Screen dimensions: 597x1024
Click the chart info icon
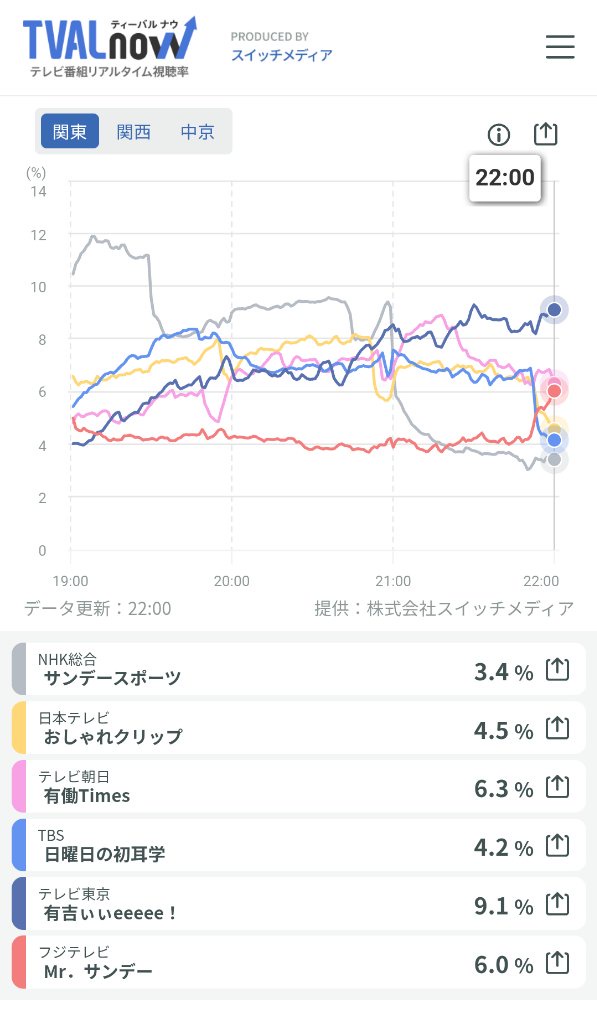499,135
